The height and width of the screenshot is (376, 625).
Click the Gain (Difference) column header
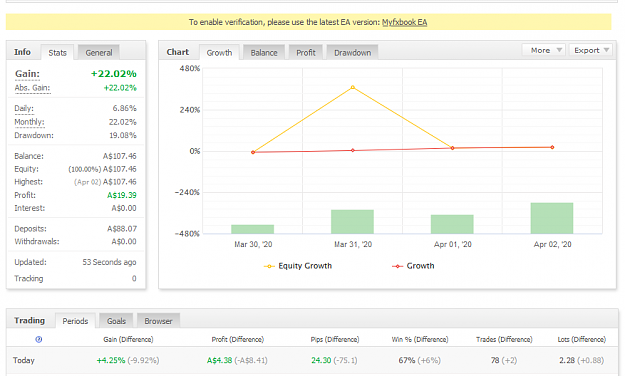point(128,339)
